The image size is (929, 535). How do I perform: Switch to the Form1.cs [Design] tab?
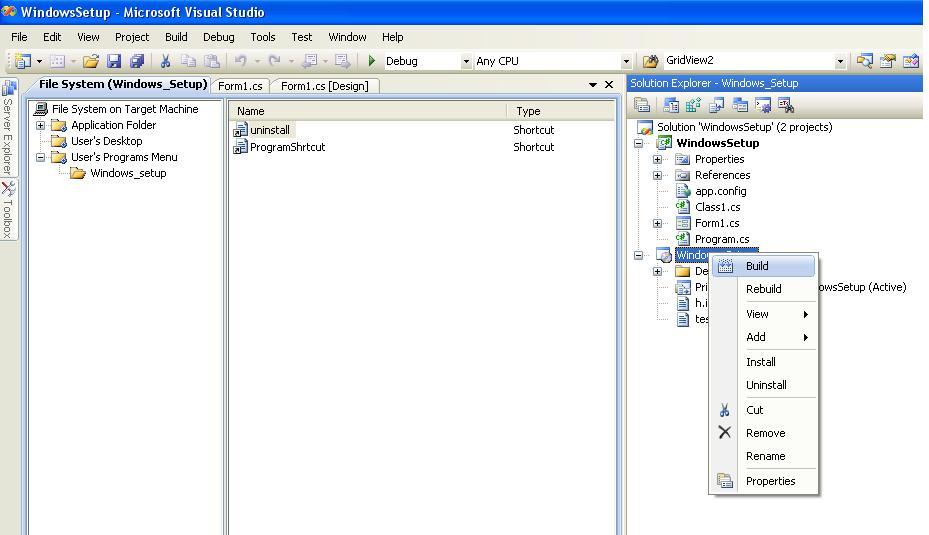(x=324, y=86)
